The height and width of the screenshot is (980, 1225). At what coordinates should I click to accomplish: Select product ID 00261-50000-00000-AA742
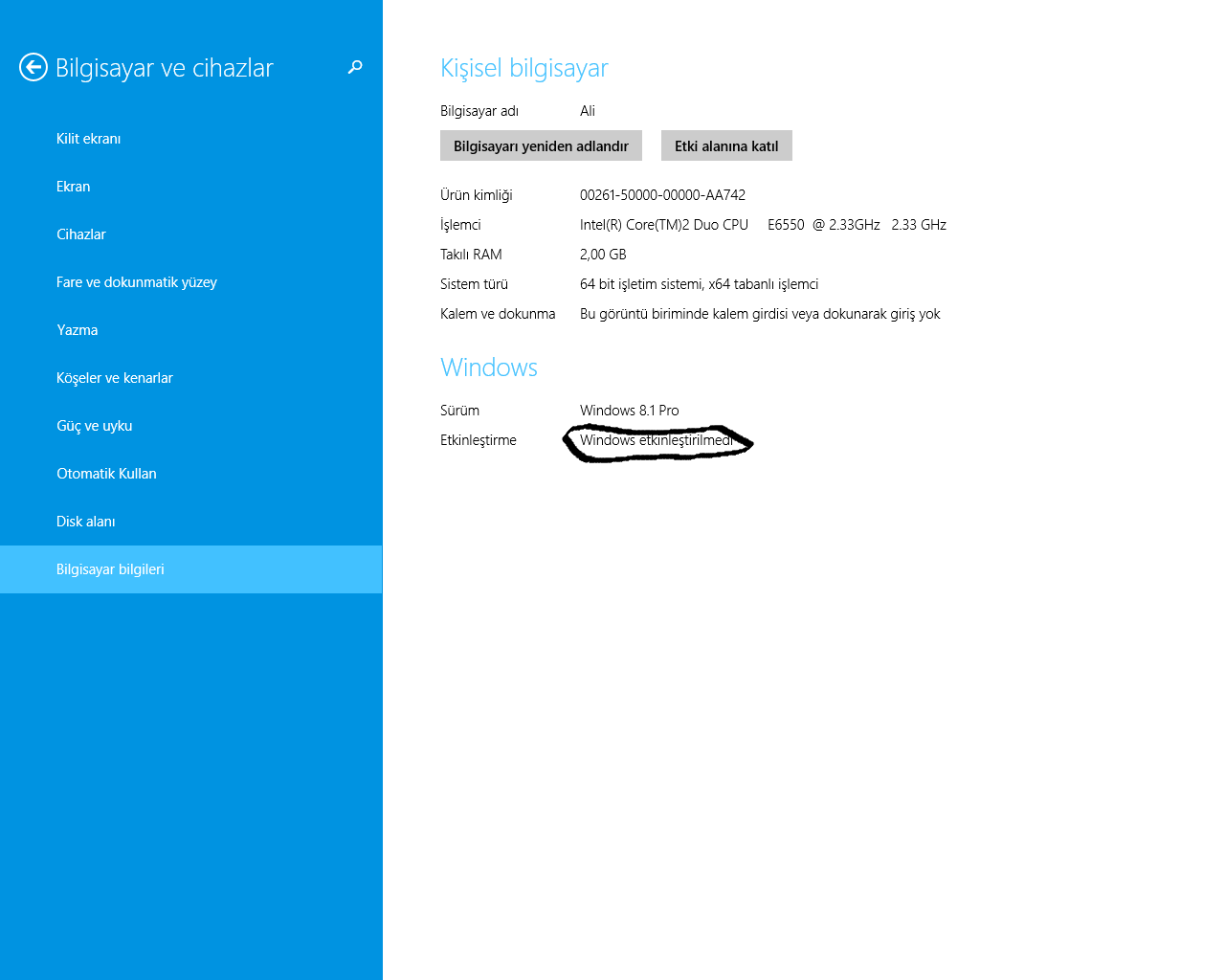(662, 195)
